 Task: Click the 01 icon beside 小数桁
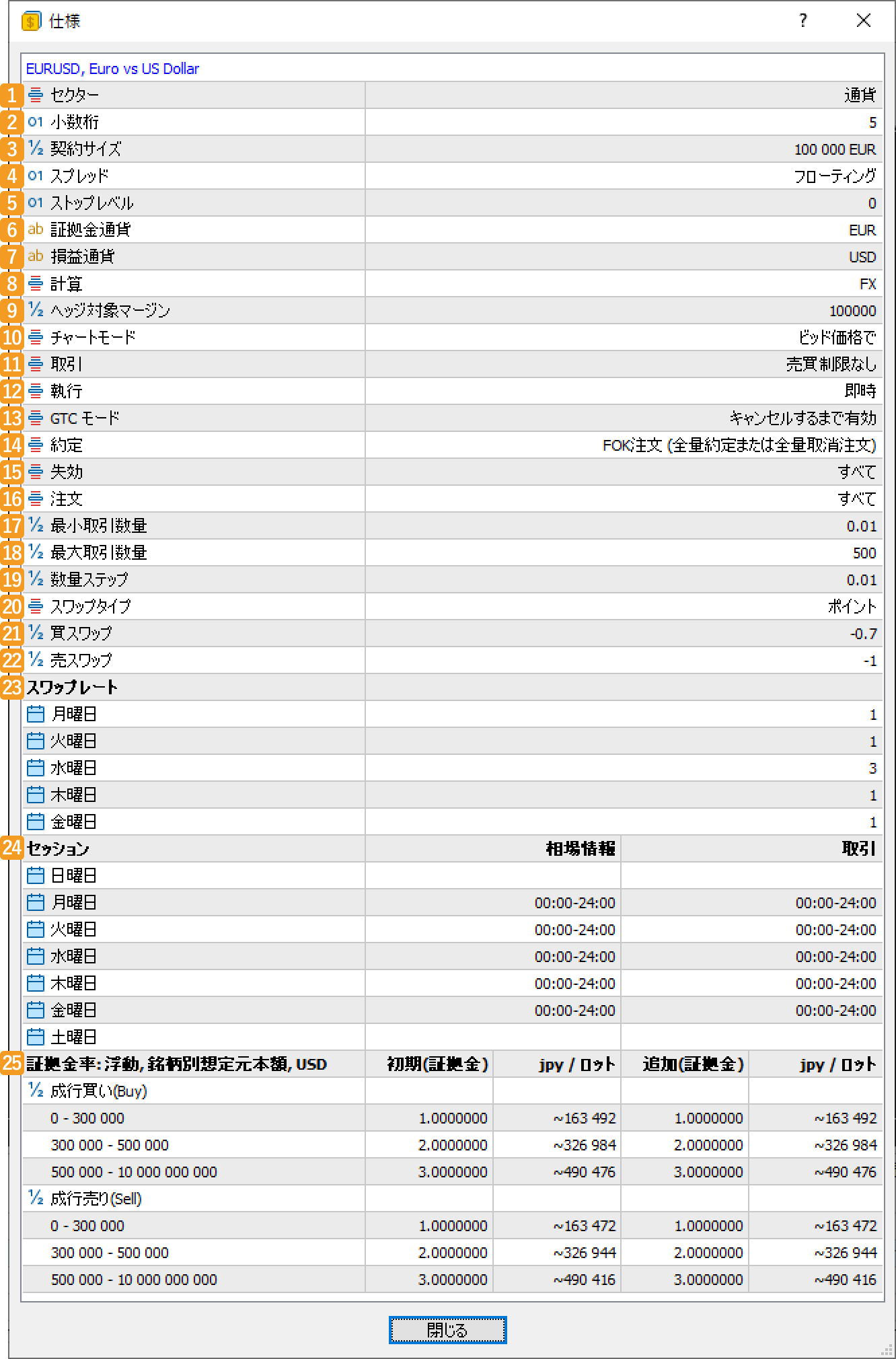(36, 122)
